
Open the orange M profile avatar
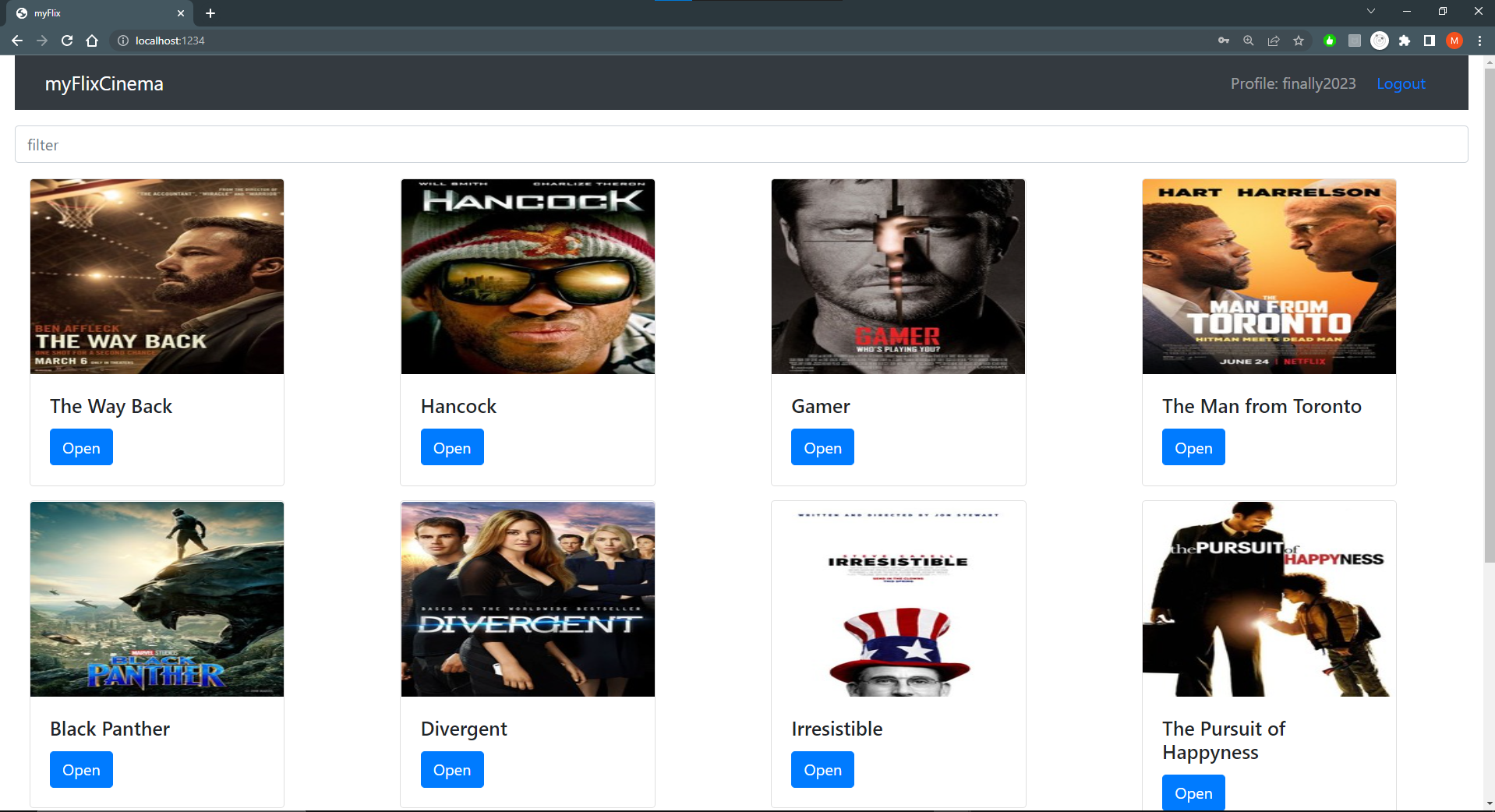pos(1454,41)
